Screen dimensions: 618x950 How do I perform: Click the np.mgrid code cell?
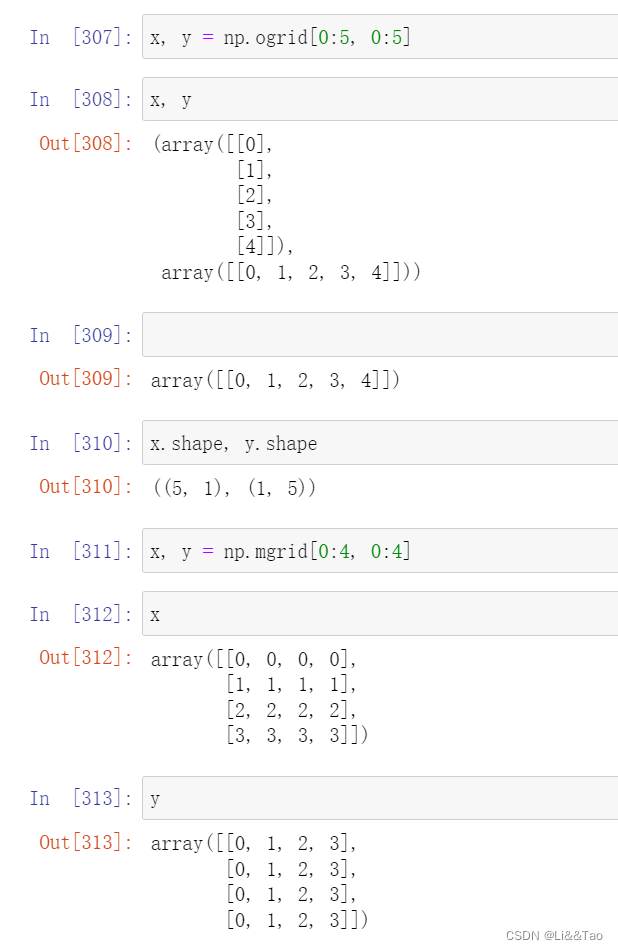pos(380,550)
